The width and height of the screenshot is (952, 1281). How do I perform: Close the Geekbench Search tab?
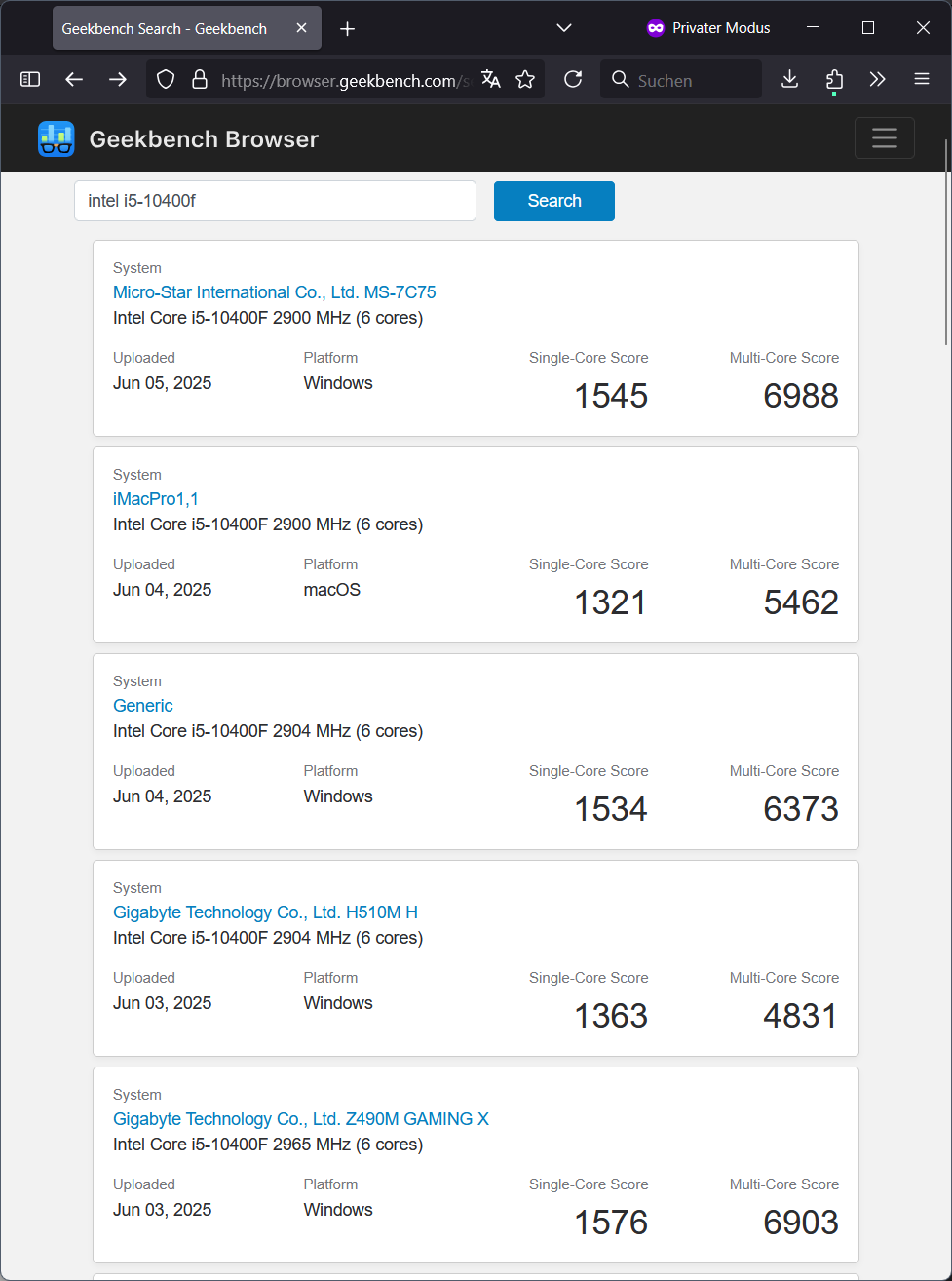301,28
